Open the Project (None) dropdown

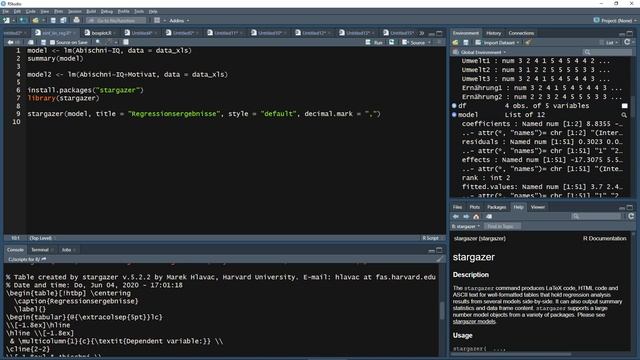click(615, 20)
